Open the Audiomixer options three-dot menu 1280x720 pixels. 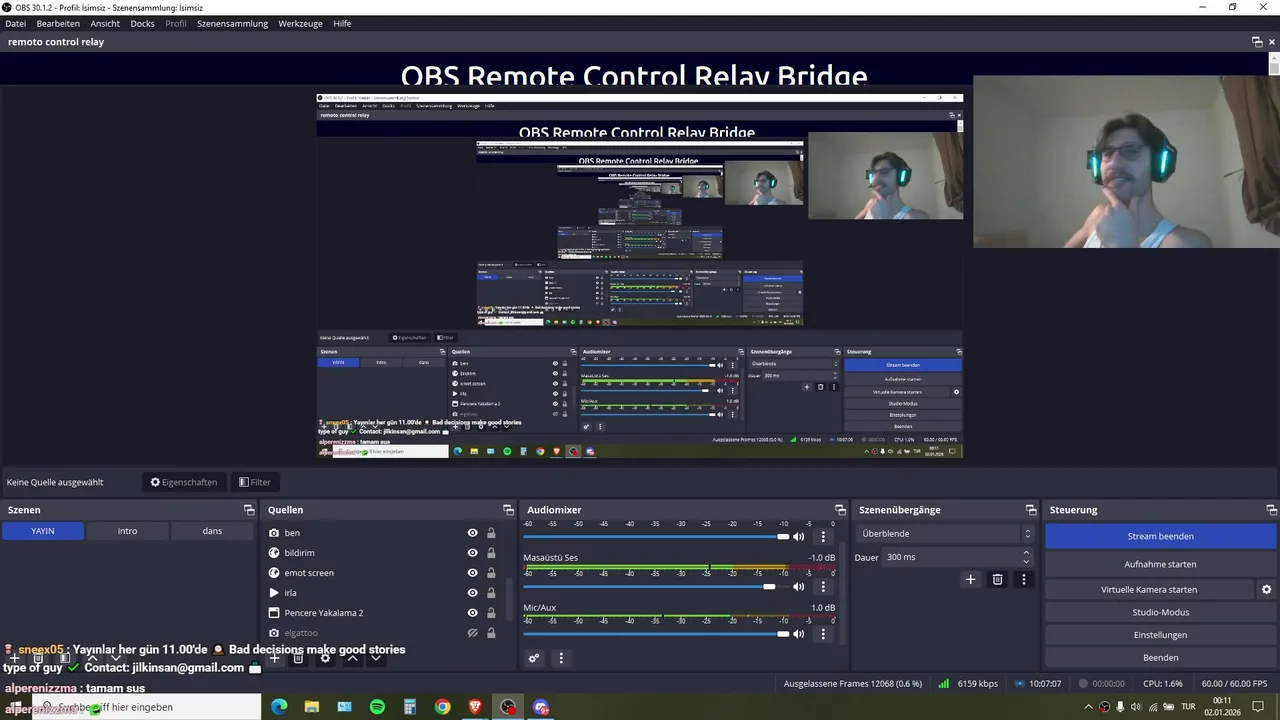[x=561, y=658]
